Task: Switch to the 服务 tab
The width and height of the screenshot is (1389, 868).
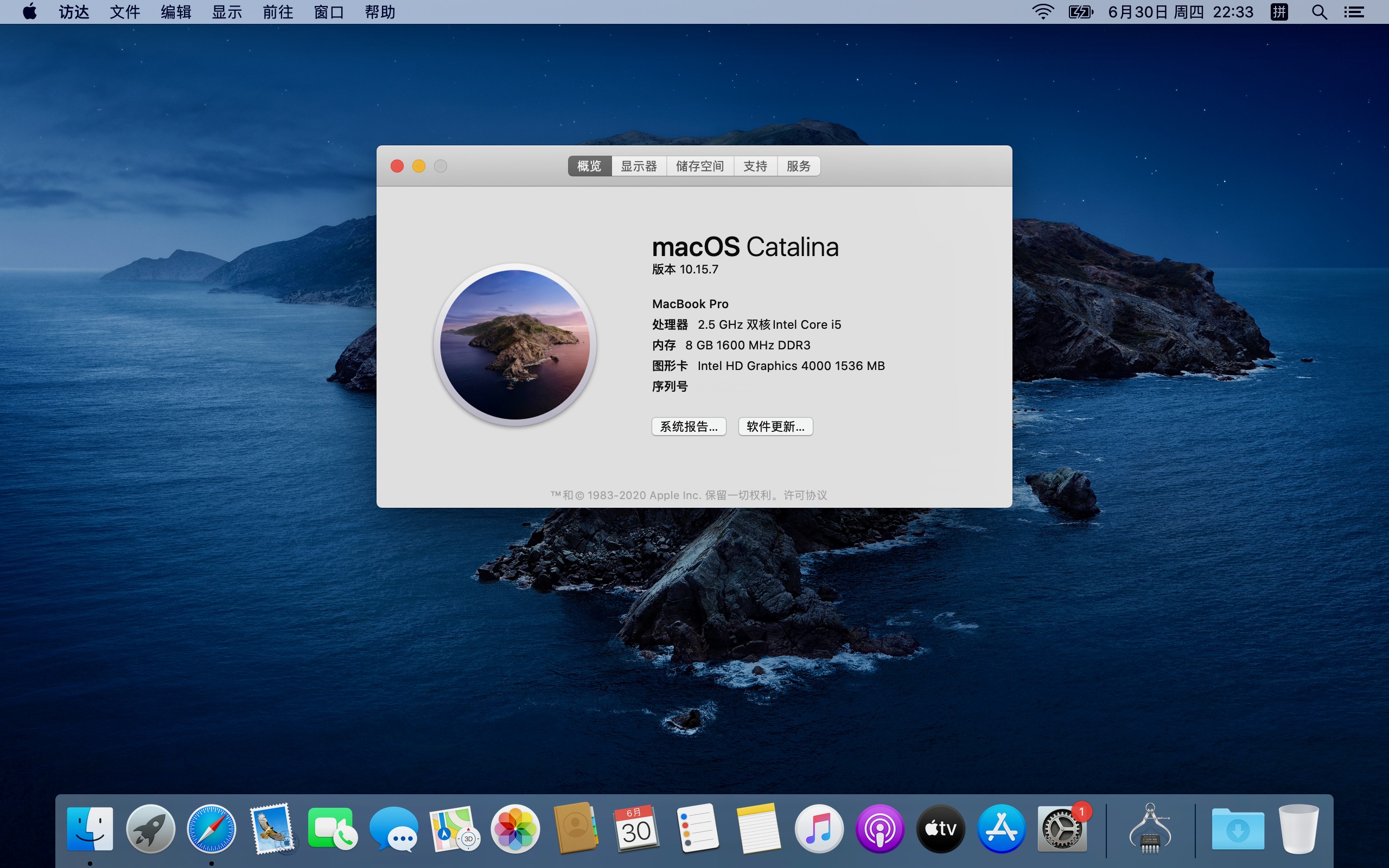Action: pos(798,166)
